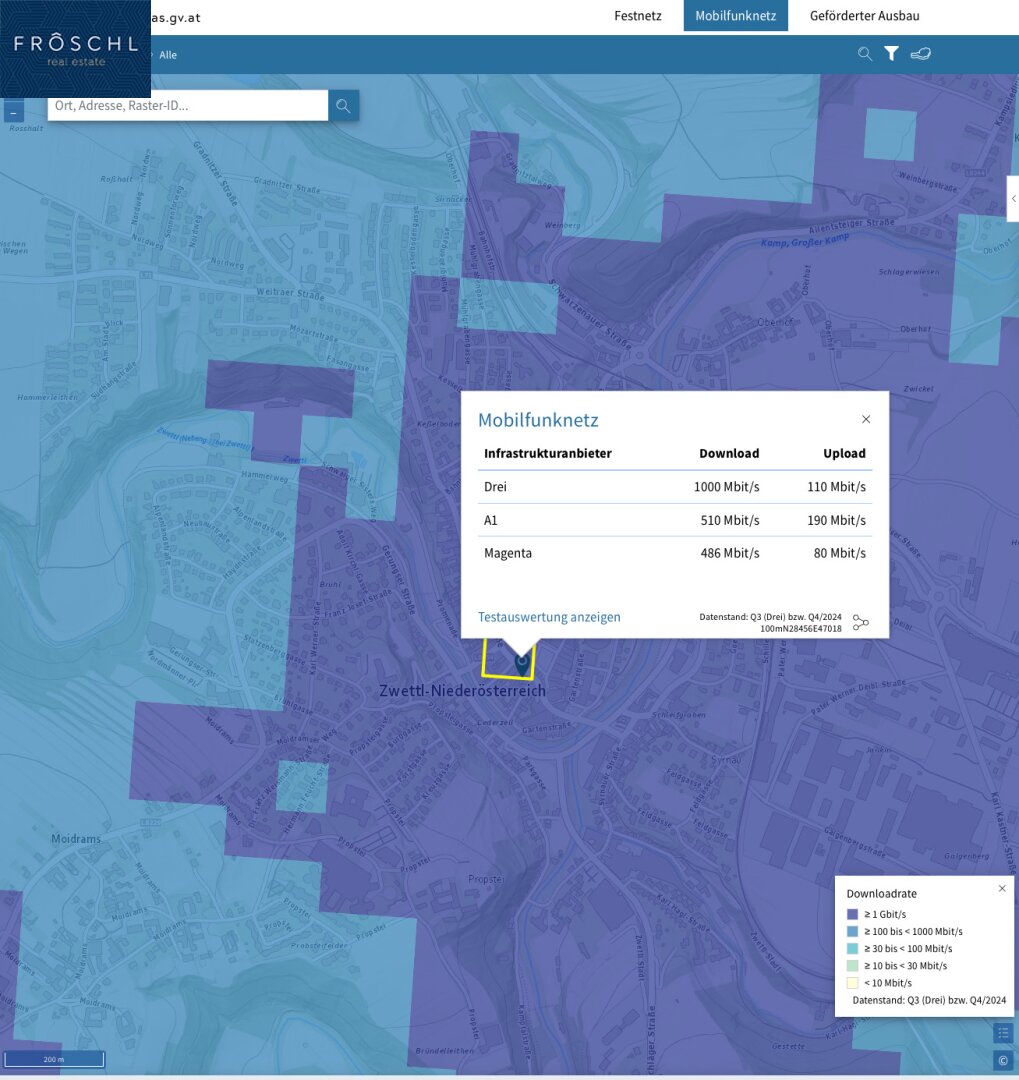Open the filter funnel icon

click(x=891, y=54)
